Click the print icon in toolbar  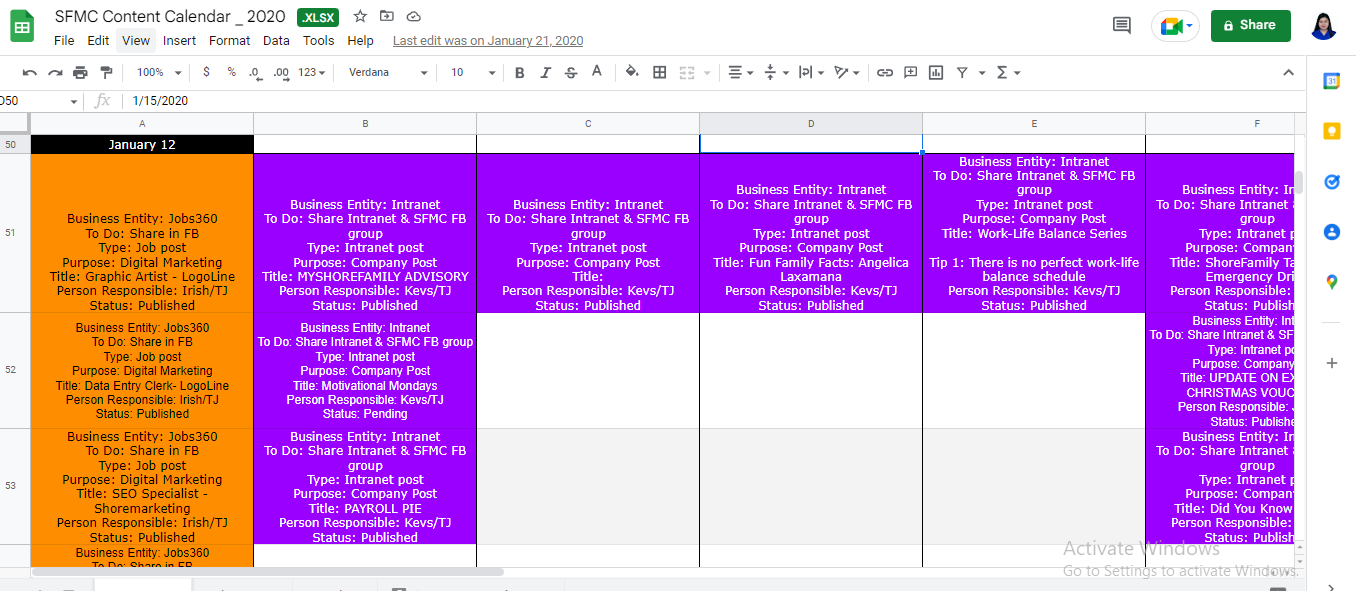pyautogui.click(x=80, y=73)
